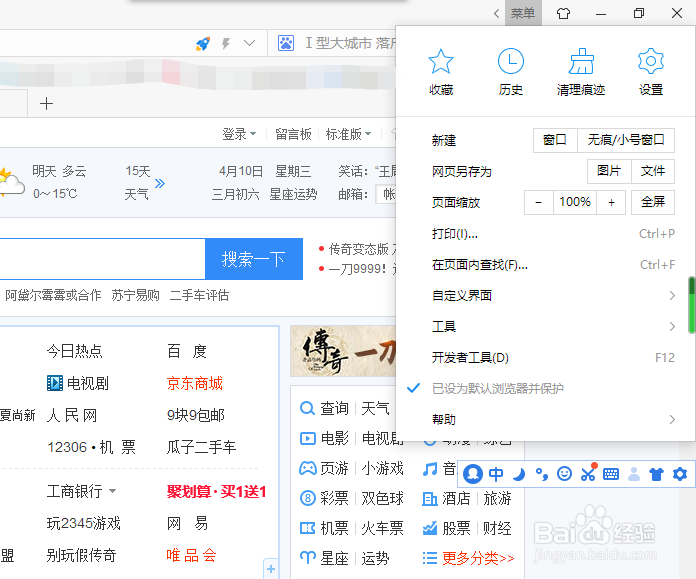The height and width of the screenshot is (579, 696).
Task: Click the 股票 chart icon
Action: (x=430, y=528)
